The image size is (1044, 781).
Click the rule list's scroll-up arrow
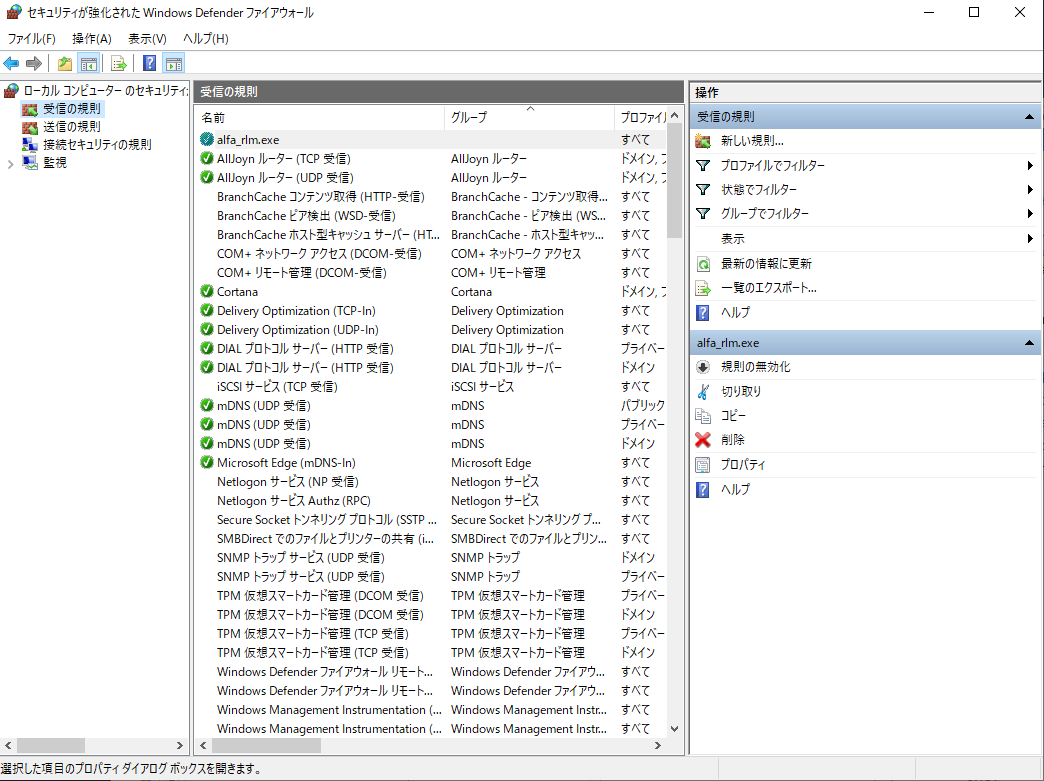[x=674, y=116]
